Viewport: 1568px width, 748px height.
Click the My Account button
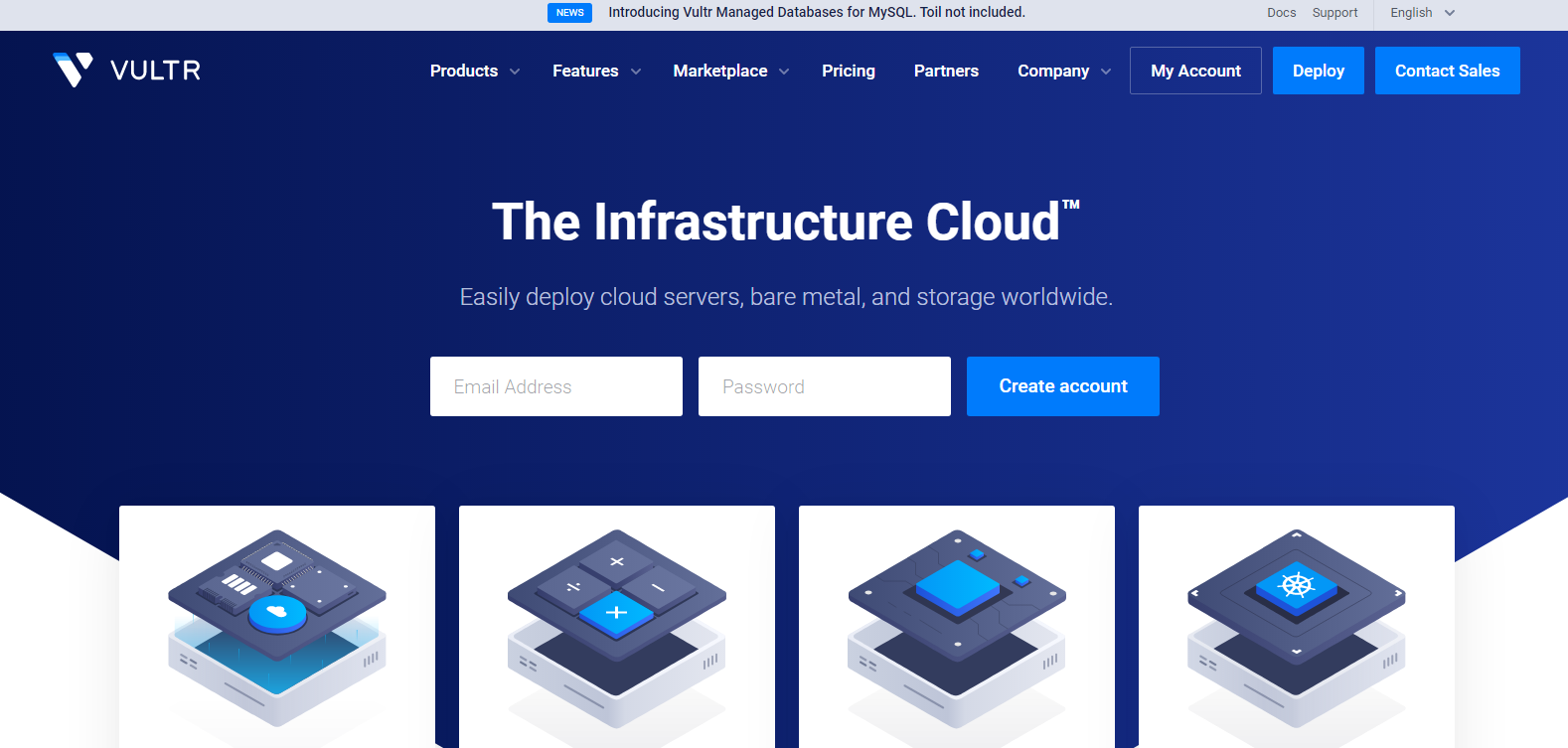1195,71
